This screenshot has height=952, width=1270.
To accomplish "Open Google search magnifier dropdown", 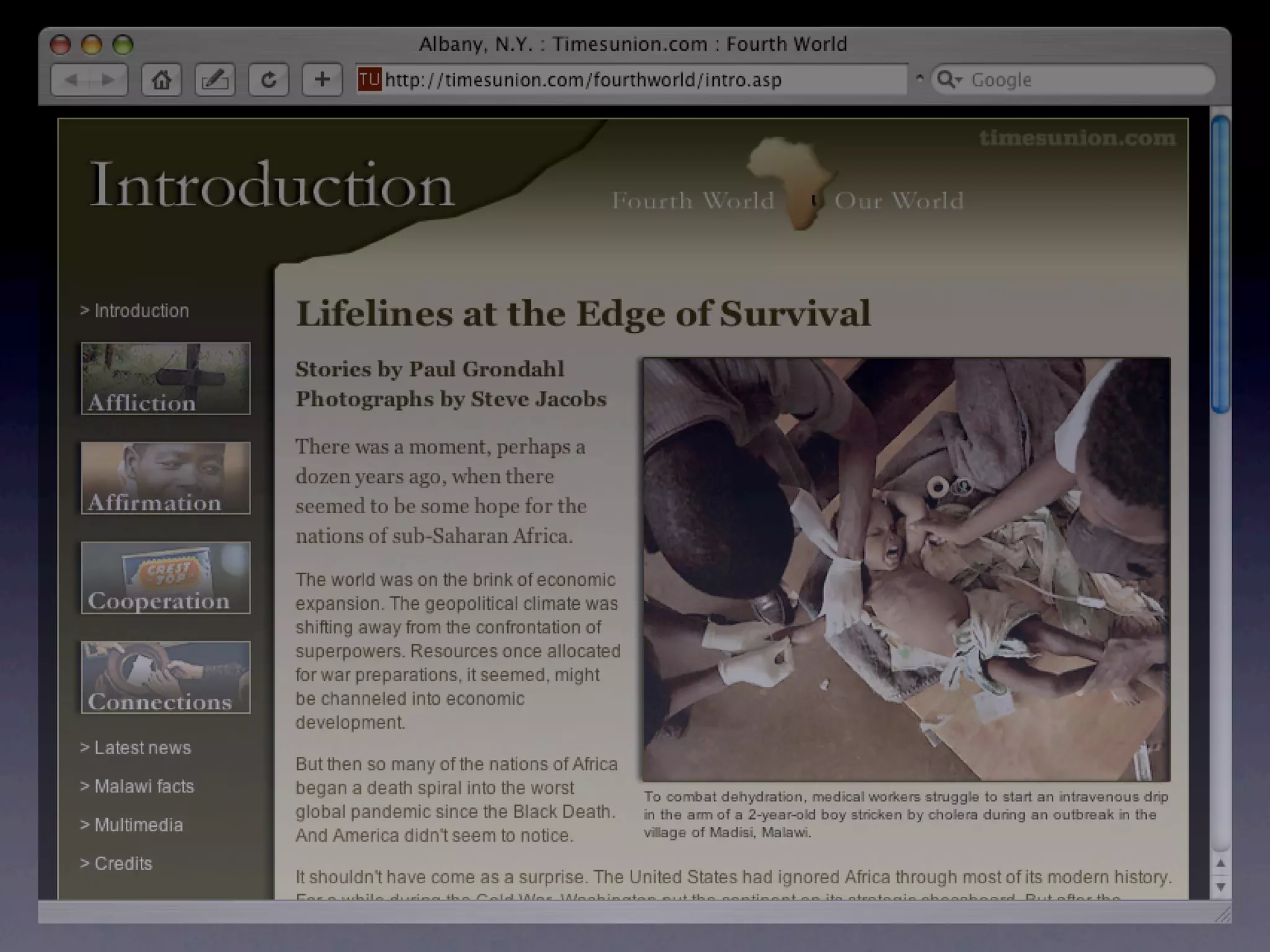I will click(x=949, y=80).
